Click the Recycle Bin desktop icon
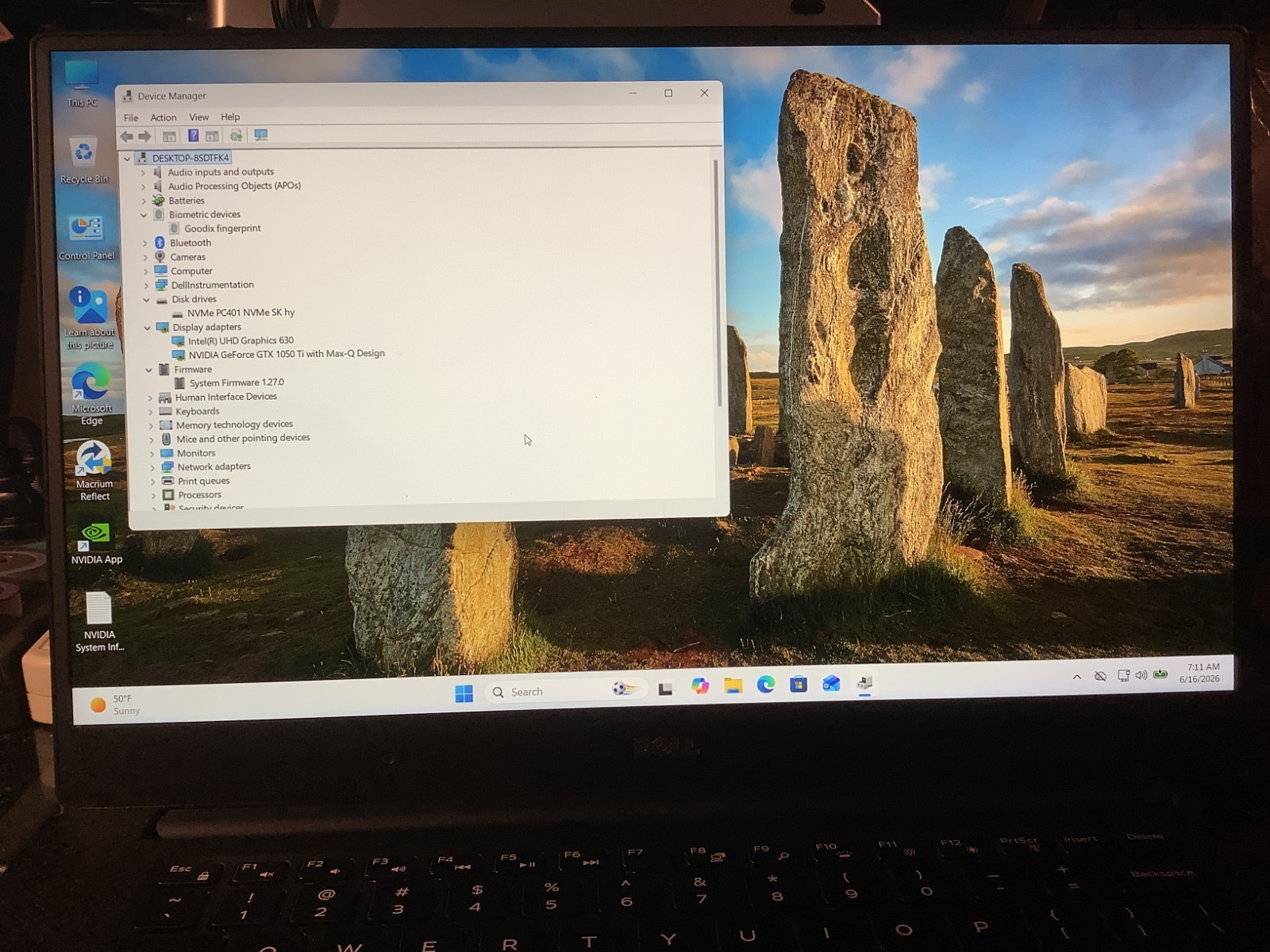 coord(84,161)
